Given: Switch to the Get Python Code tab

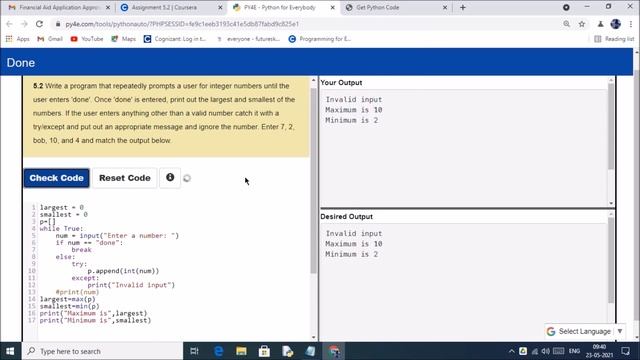Looking at the screenshot, I should click(x=378, y=7).
